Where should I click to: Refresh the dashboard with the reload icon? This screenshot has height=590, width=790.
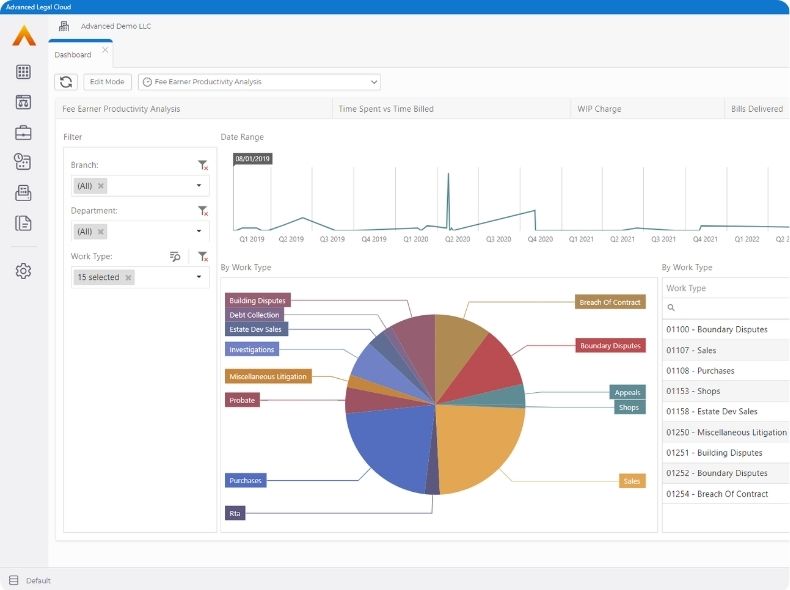(66, 82)
